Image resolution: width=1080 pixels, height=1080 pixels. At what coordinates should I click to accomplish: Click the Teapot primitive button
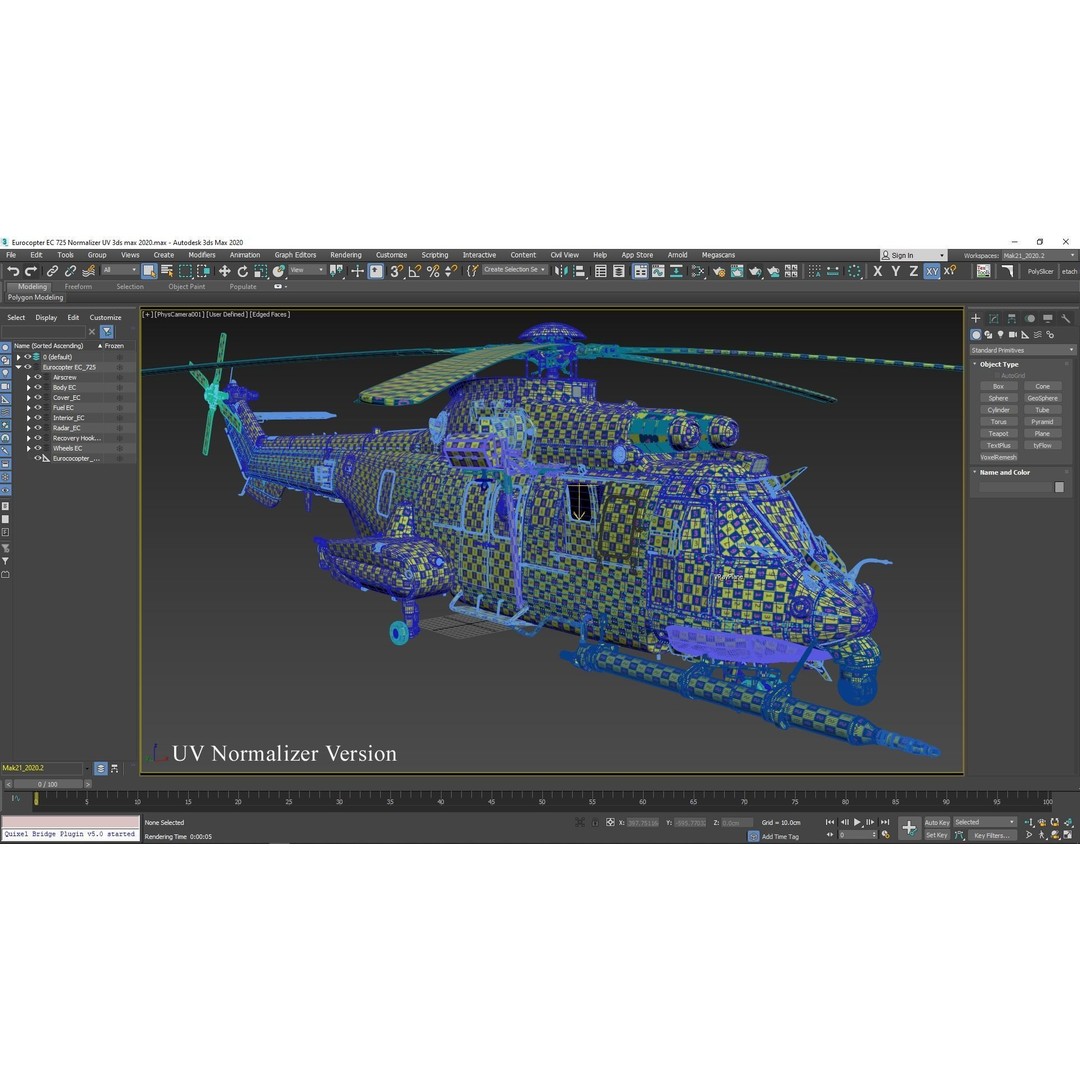tap(998, 433)
